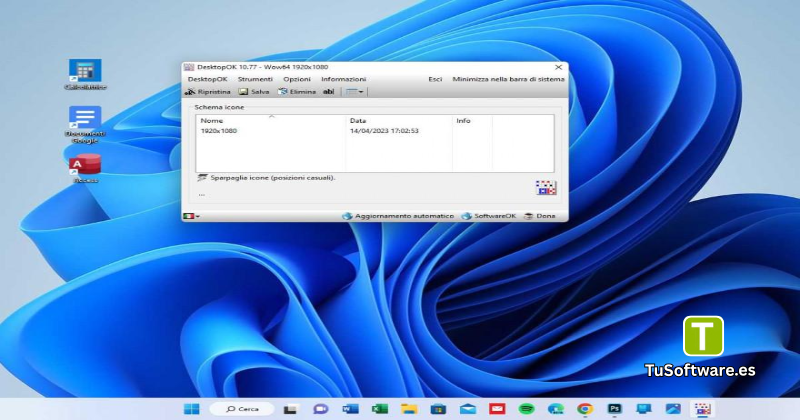Open the Windows Start menu
Screen dimensions: 800x420
(x=192, y=409)
